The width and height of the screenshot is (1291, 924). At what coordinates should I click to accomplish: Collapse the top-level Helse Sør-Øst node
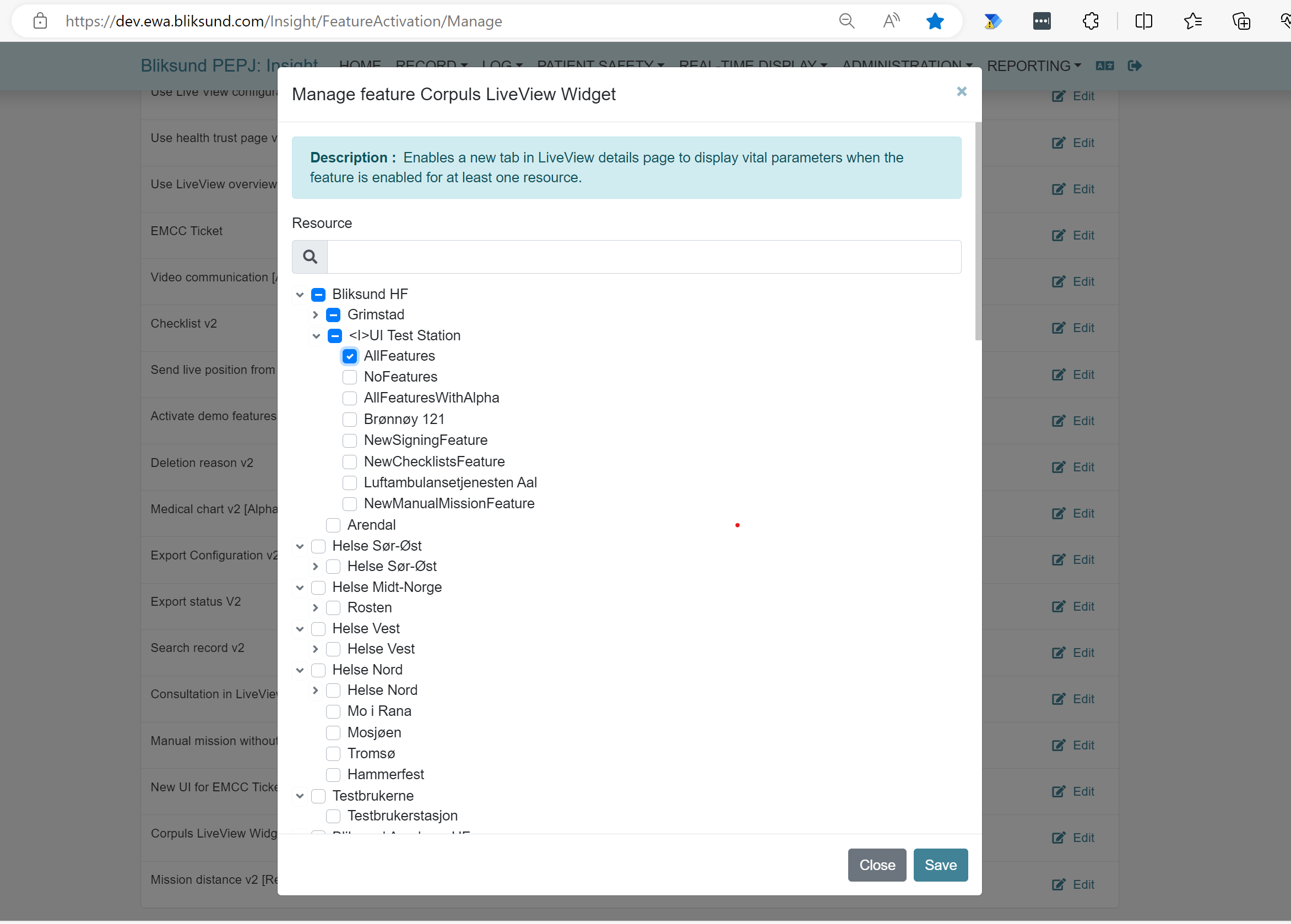point(300,546)
